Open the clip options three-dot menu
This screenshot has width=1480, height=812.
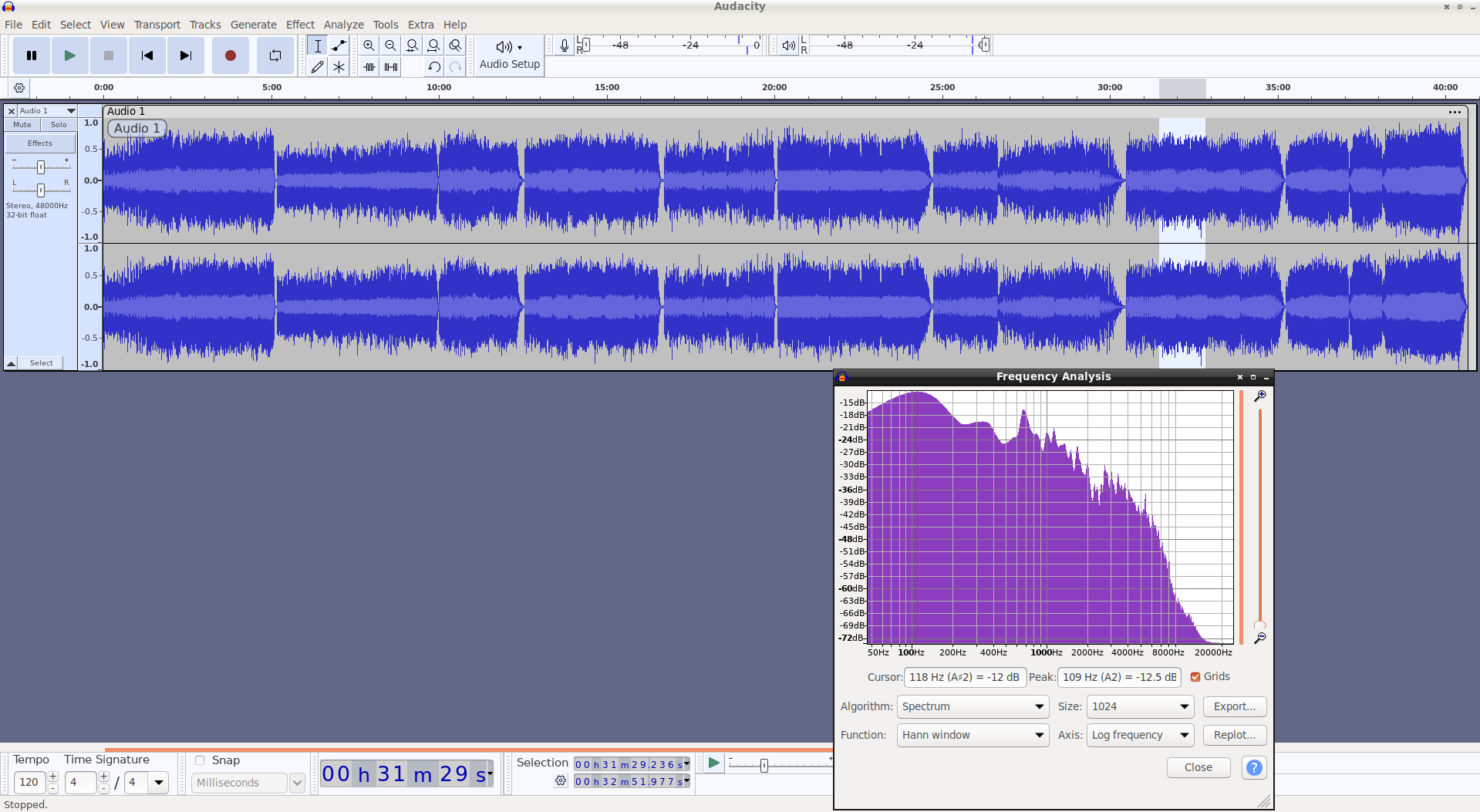click(x=1455, y=112)
